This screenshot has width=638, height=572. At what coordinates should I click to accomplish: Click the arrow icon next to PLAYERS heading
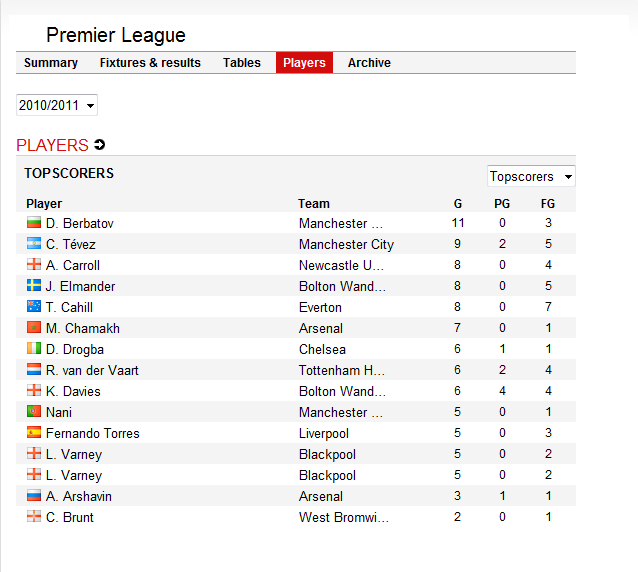[99, 144]
